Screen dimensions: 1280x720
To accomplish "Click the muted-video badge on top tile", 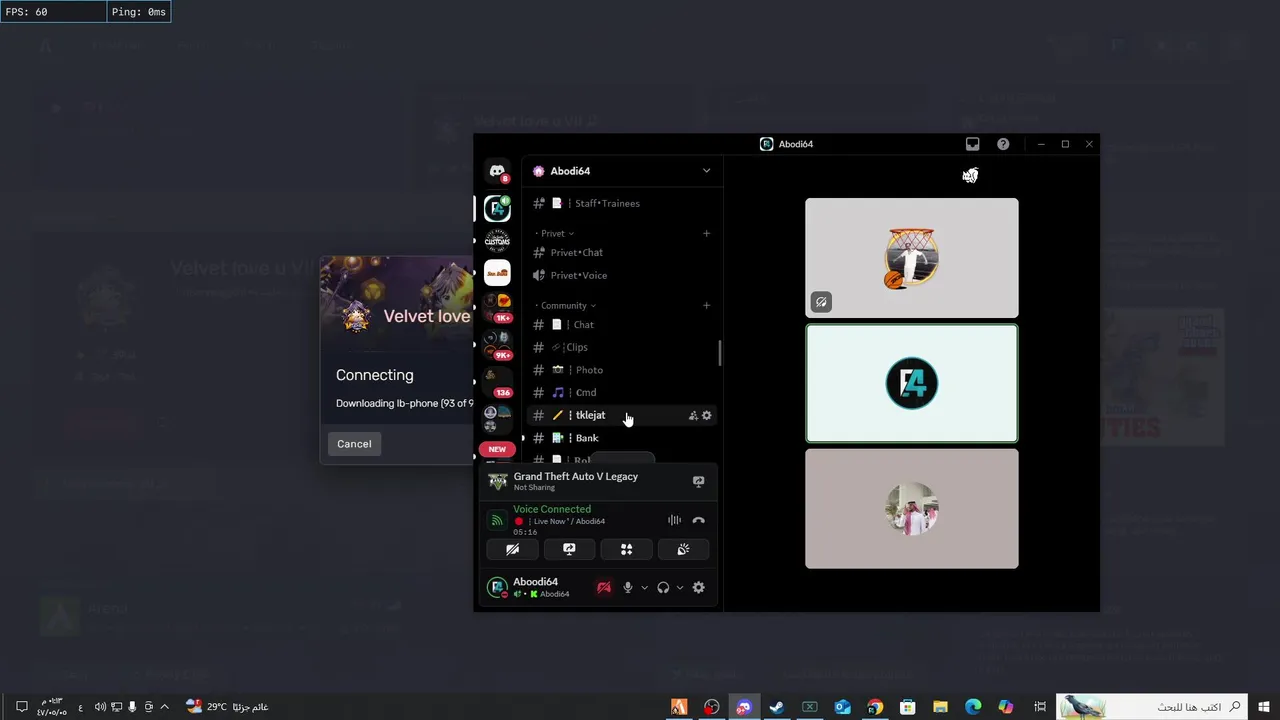I will click(x=821, y=302).
